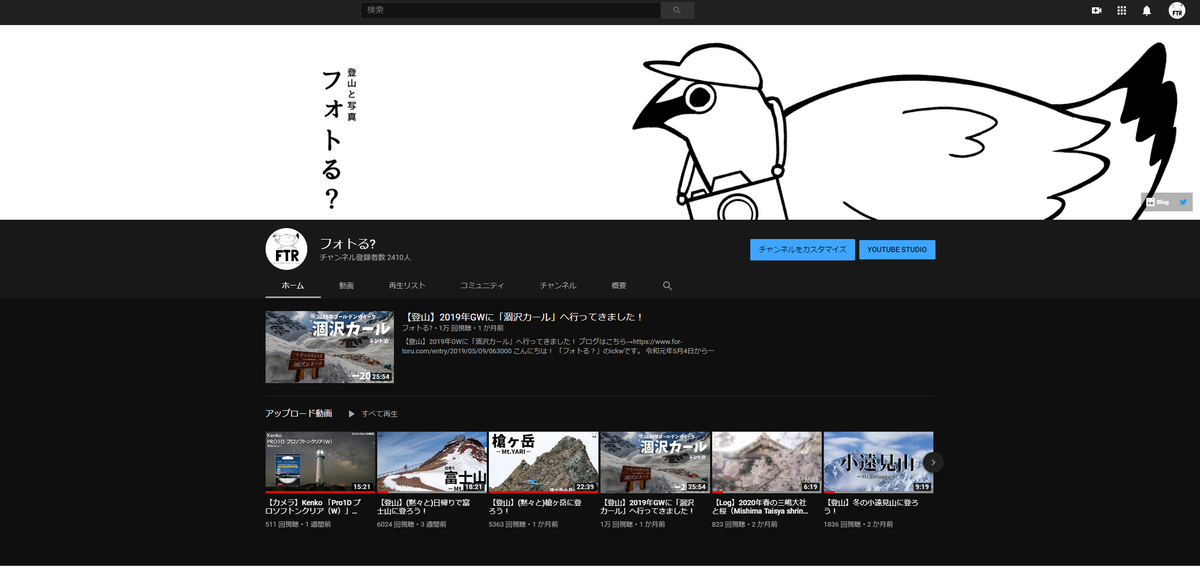Open the notifications bell
Viewport: 1200px width, 571px height.
[x=1147, y=10]
